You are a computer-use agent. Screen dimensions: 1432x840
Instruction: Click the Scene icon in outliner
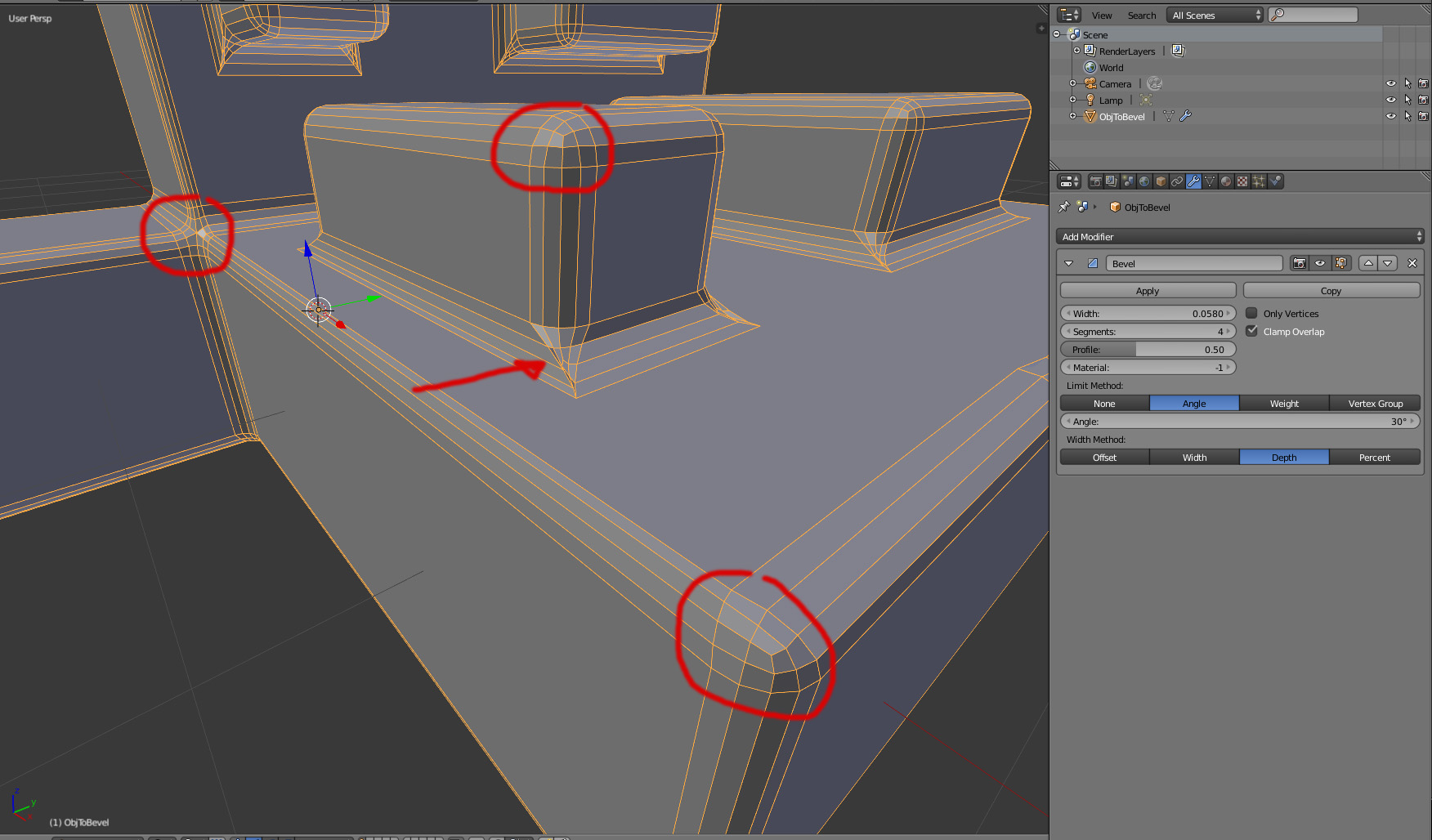[1074, 34]
